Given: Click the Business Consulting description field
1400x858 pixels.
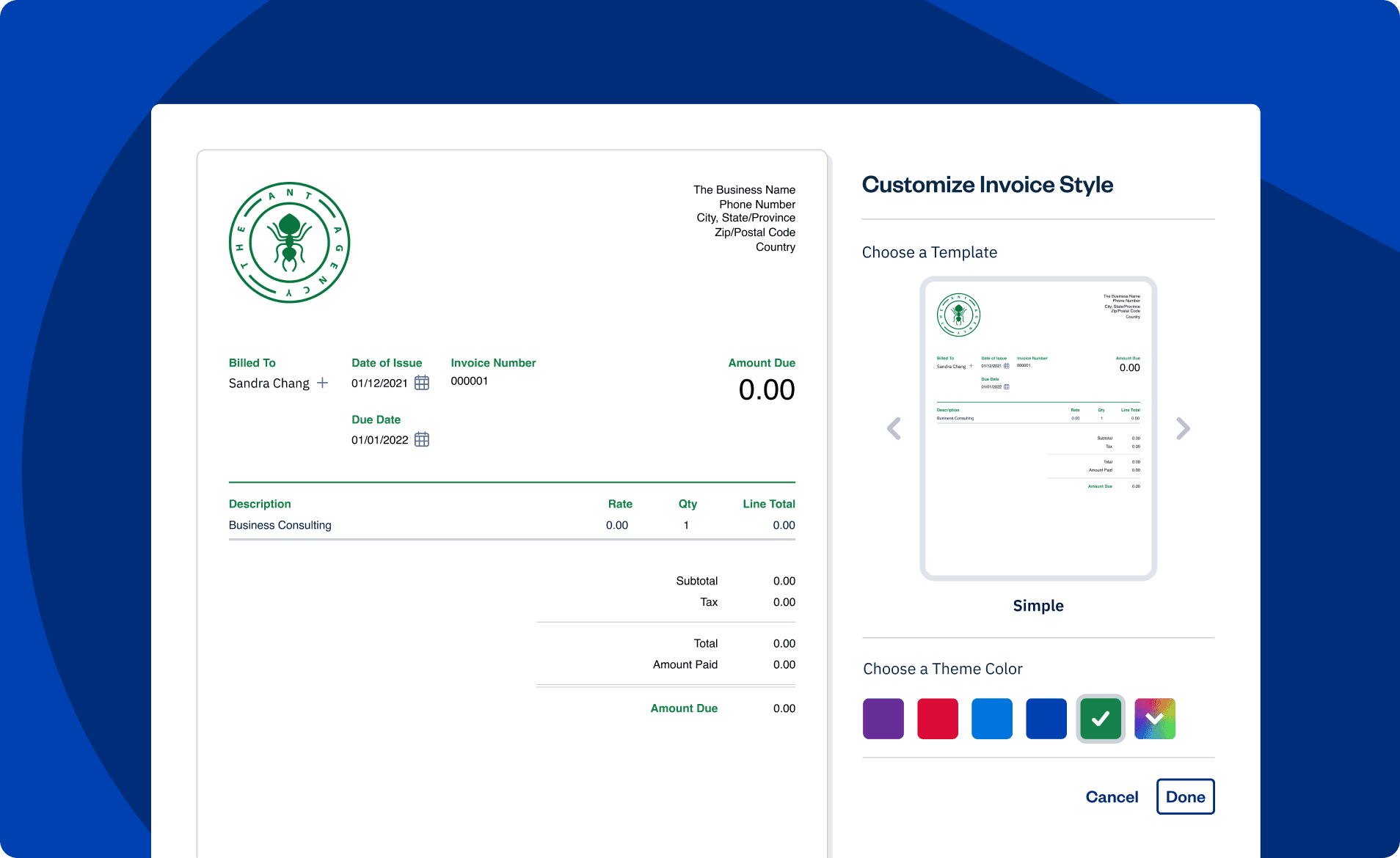Looking at the screenshot, I should [x=280, y=525].
